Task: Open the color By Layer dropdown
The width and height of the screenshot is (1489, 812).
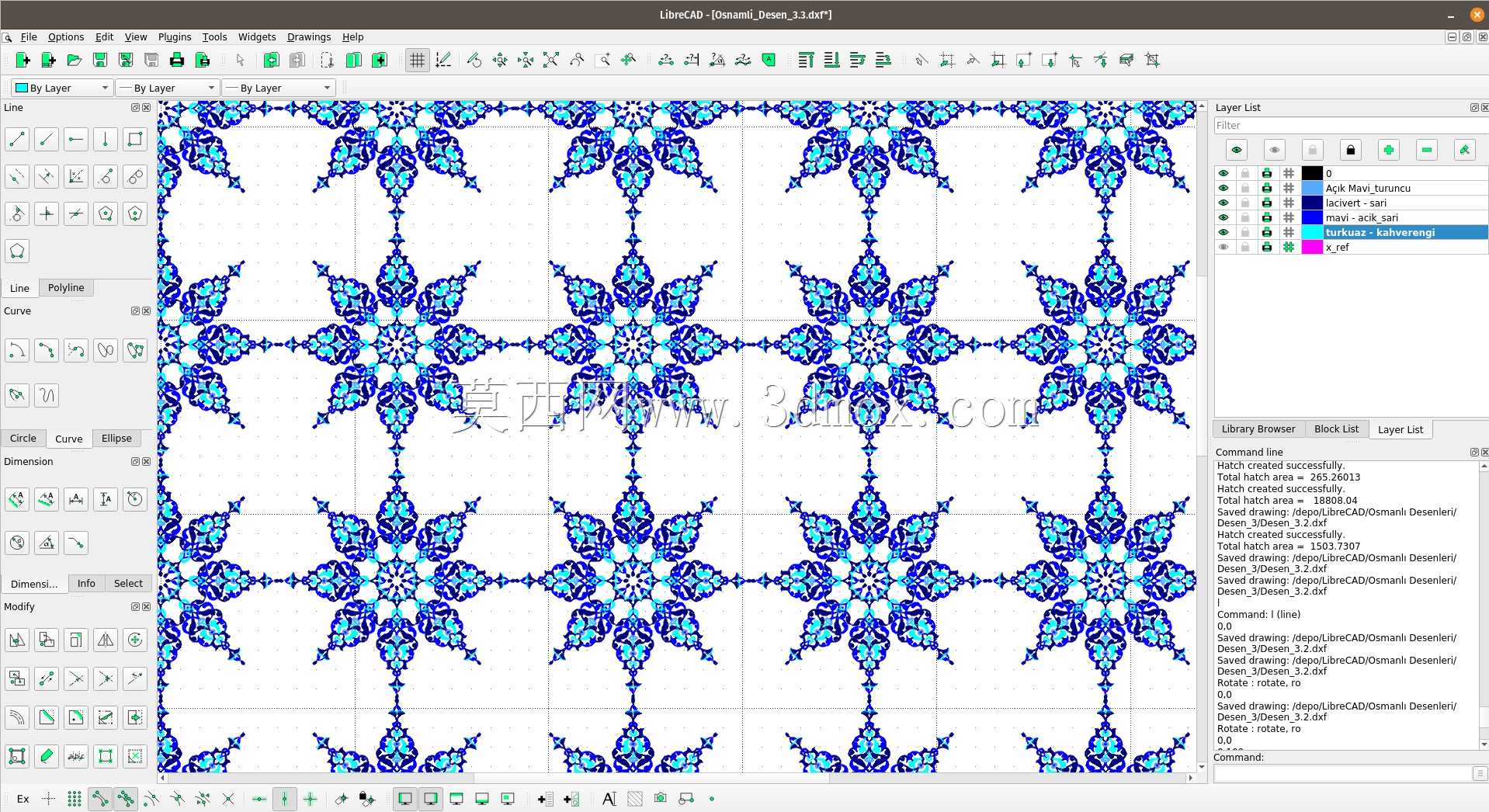Action: tap(63, 88)
